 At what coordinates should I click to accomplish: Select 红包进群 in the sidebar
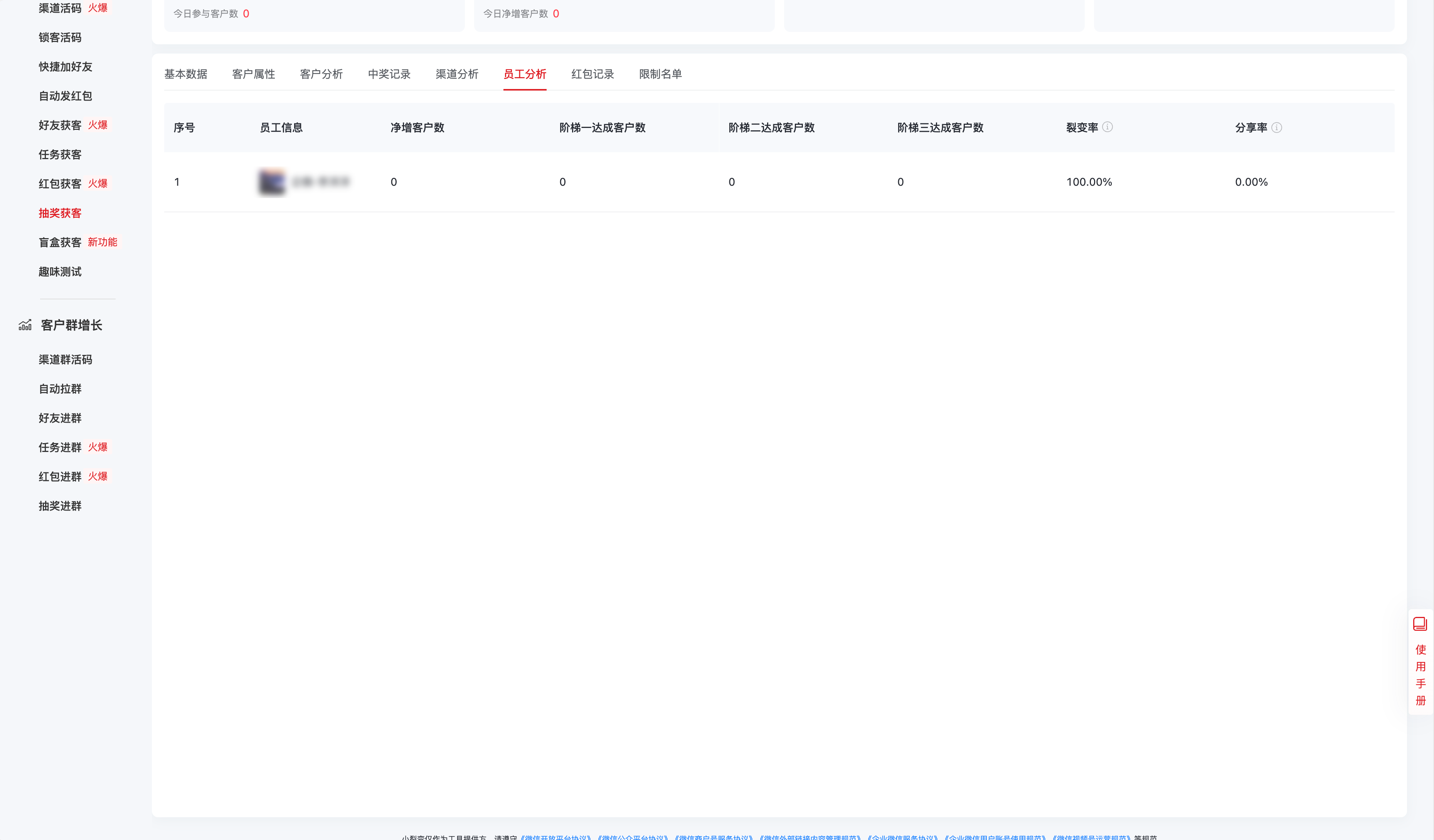click(59, 477)
